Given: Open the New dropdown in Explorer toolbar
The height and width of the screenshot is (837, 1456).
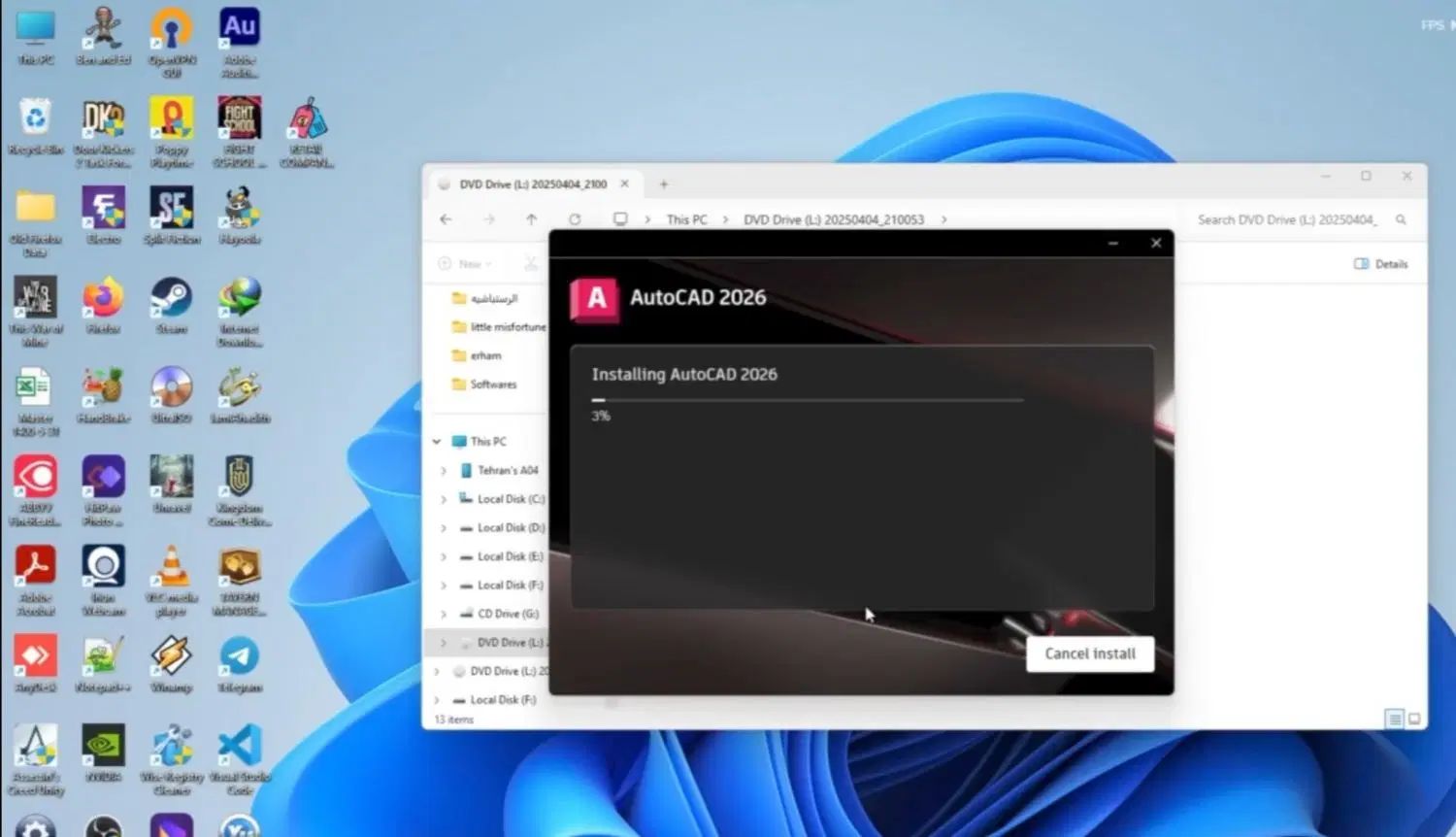Looking at the screenshot, I should coord(465,263).
